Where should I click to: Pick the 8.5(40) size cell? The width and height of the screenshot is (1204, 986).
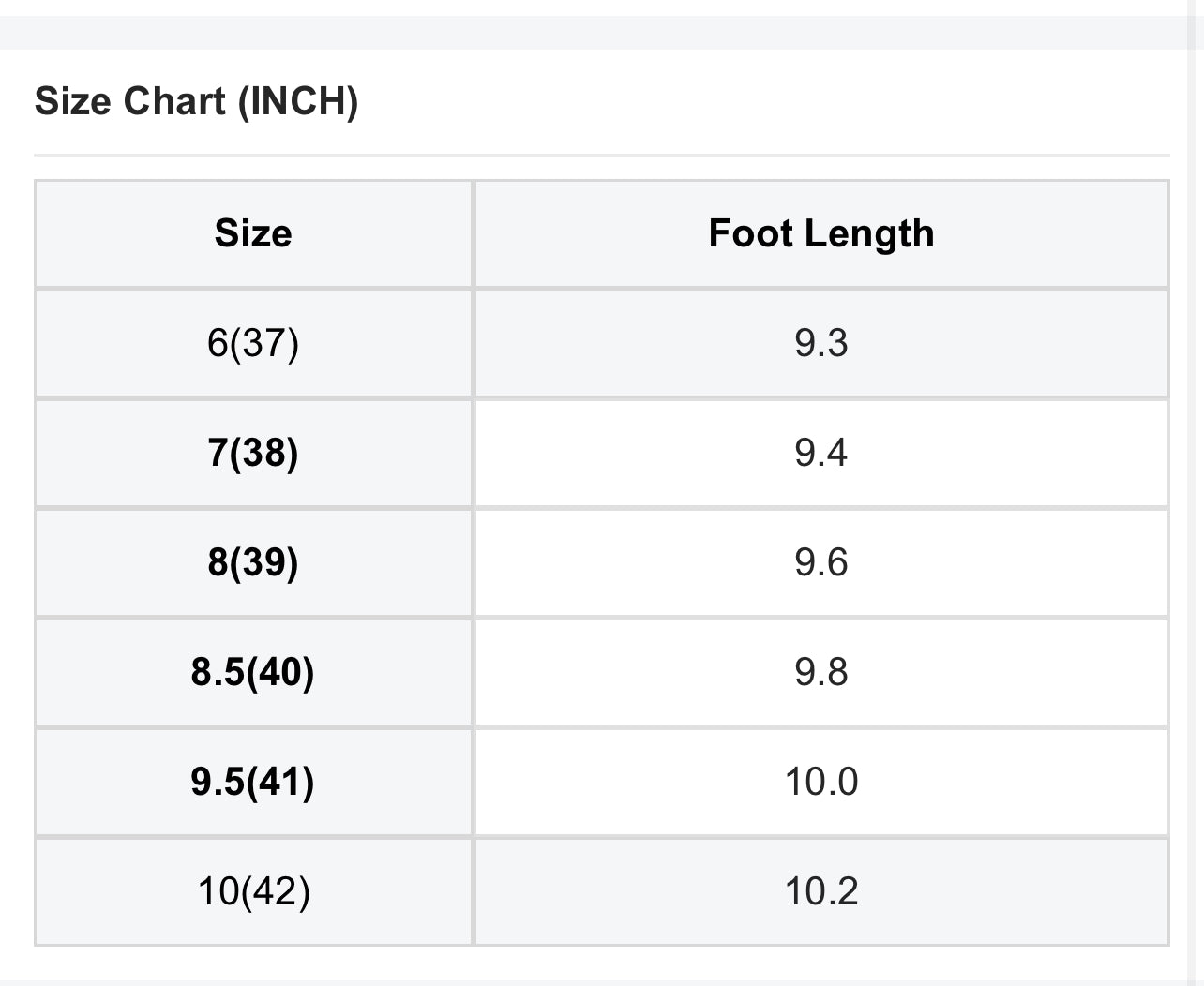click(x=253, y=672)
